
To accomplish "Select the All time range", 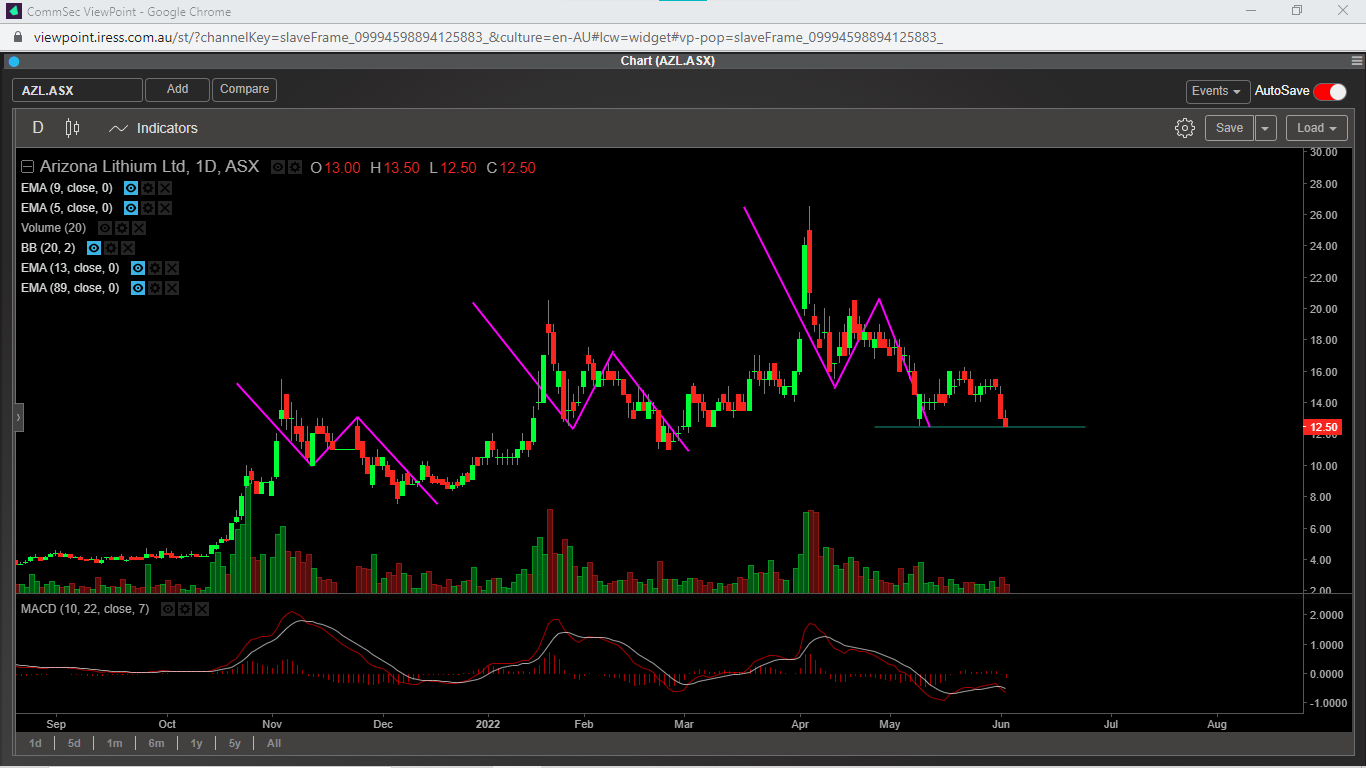I will [x=274, y=743].
